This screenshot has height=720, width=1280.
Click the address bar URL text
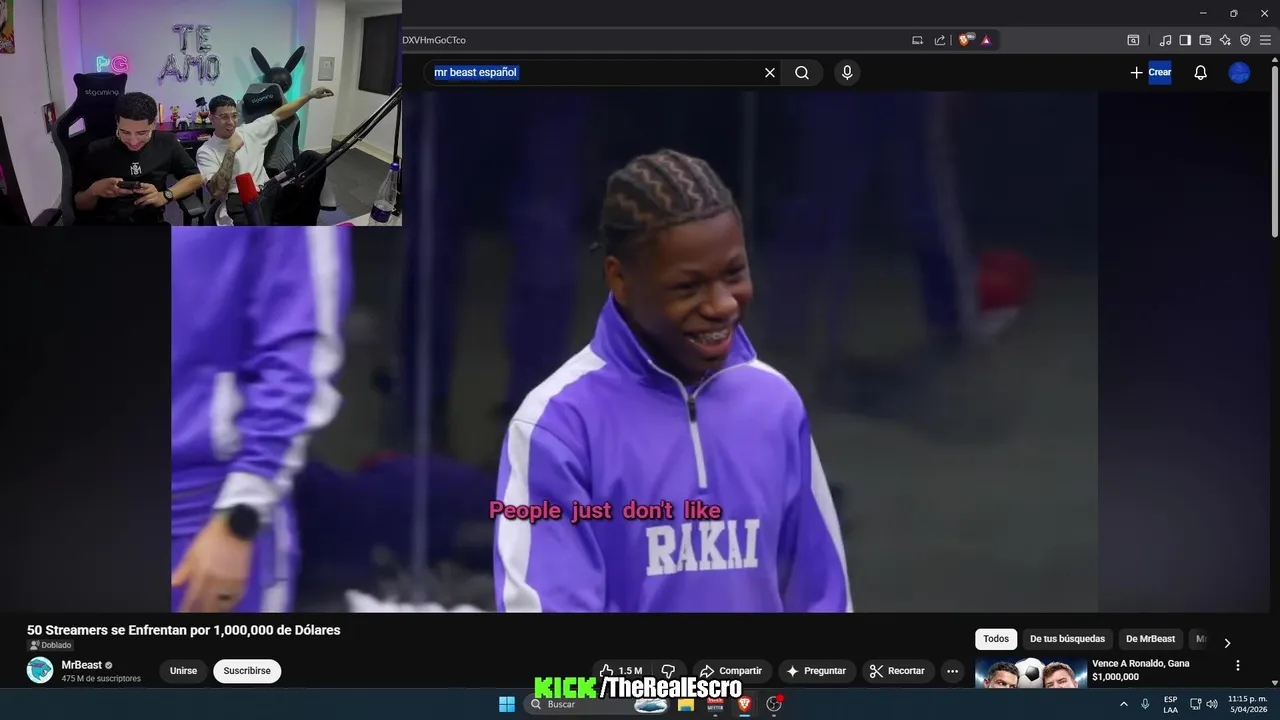(434, 40)
